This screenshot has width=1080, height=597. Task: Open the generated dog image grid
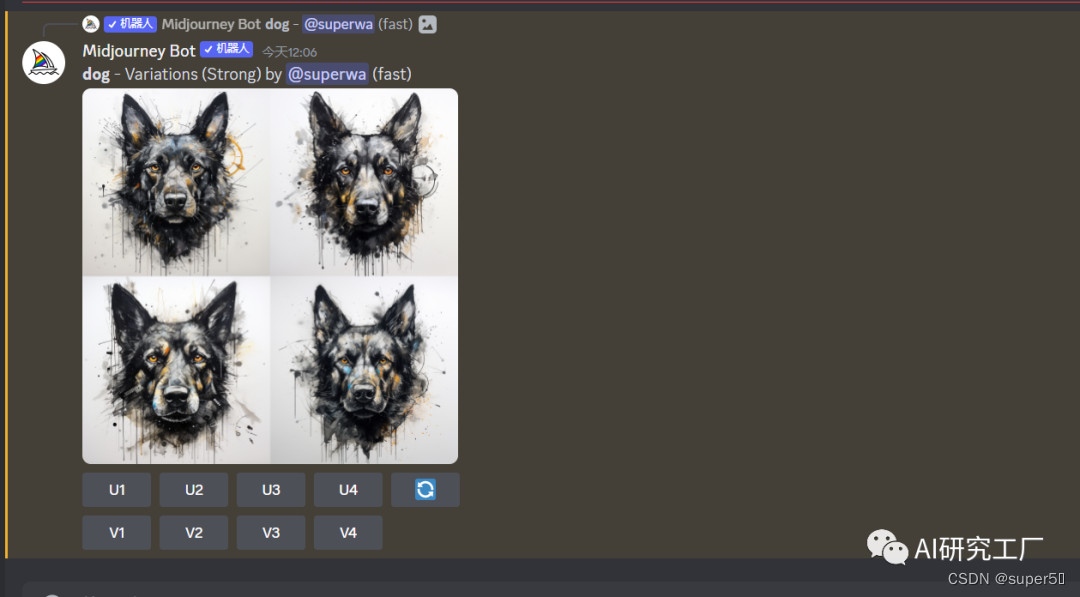click(270, 276)
